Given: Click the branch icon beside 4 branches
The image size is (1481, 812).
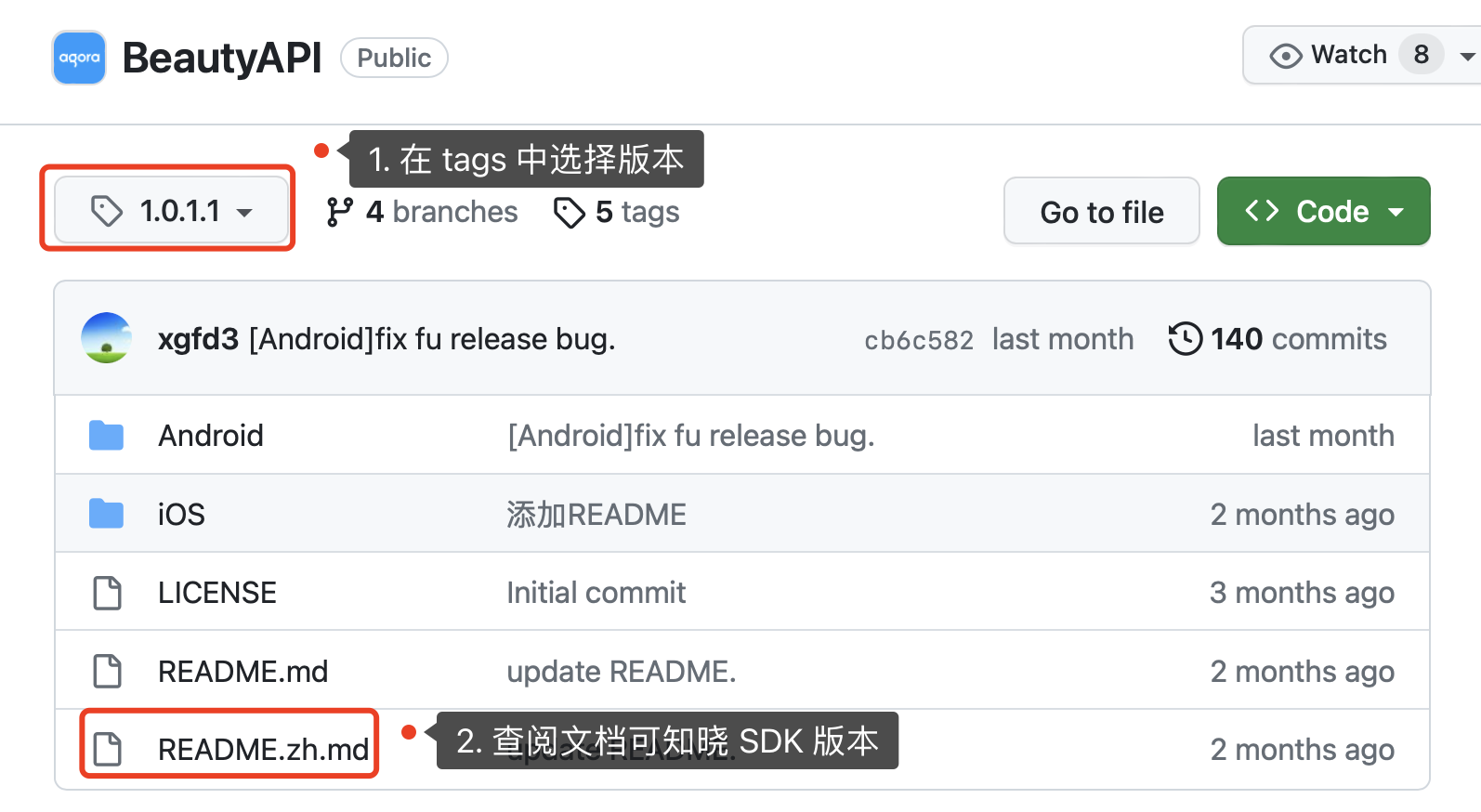Looking at the screenshot, I should click(339, 212).
